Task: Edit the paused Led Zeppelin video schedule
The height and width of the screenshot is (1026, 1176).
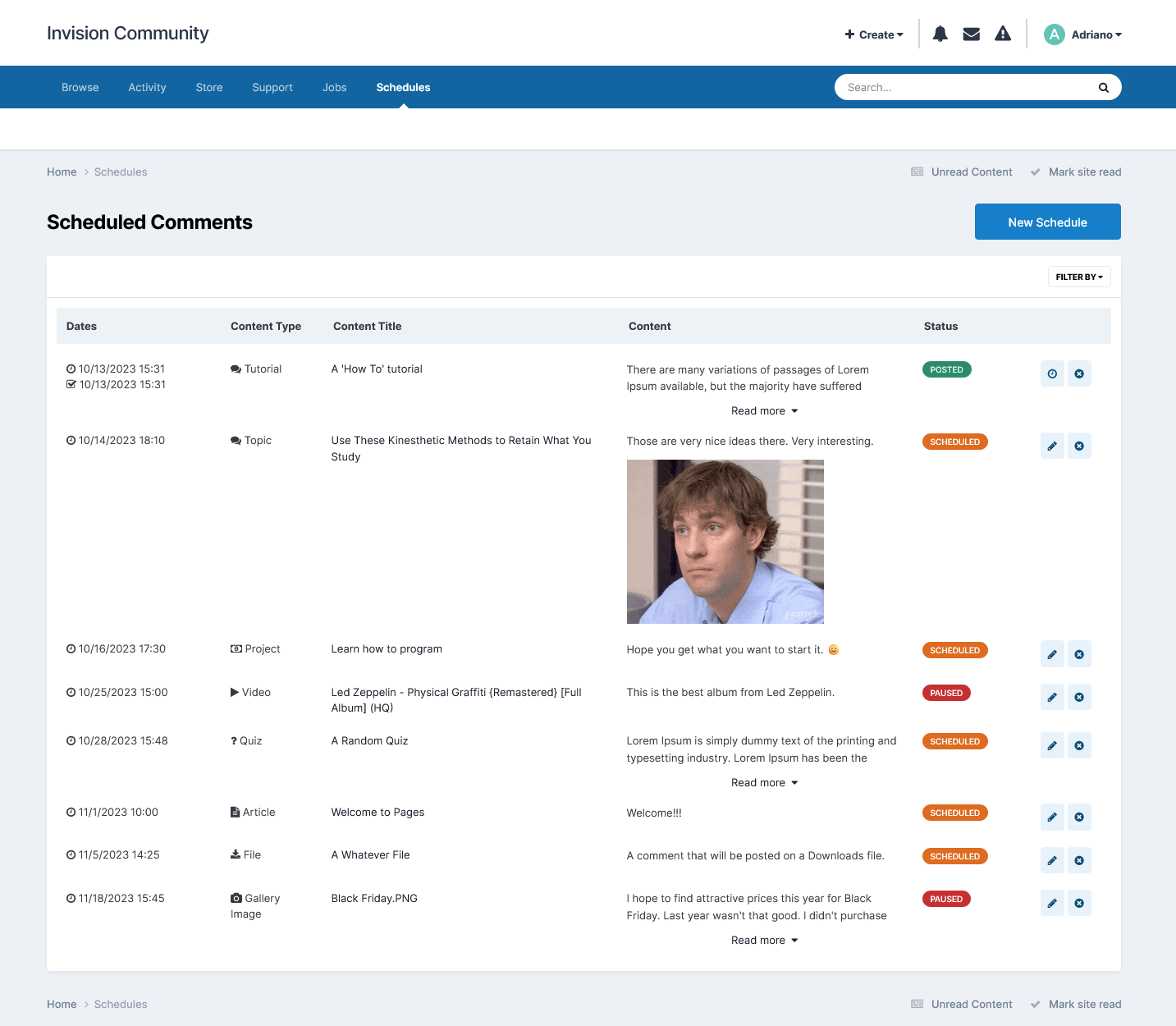Action: [x=1052, y=697]
